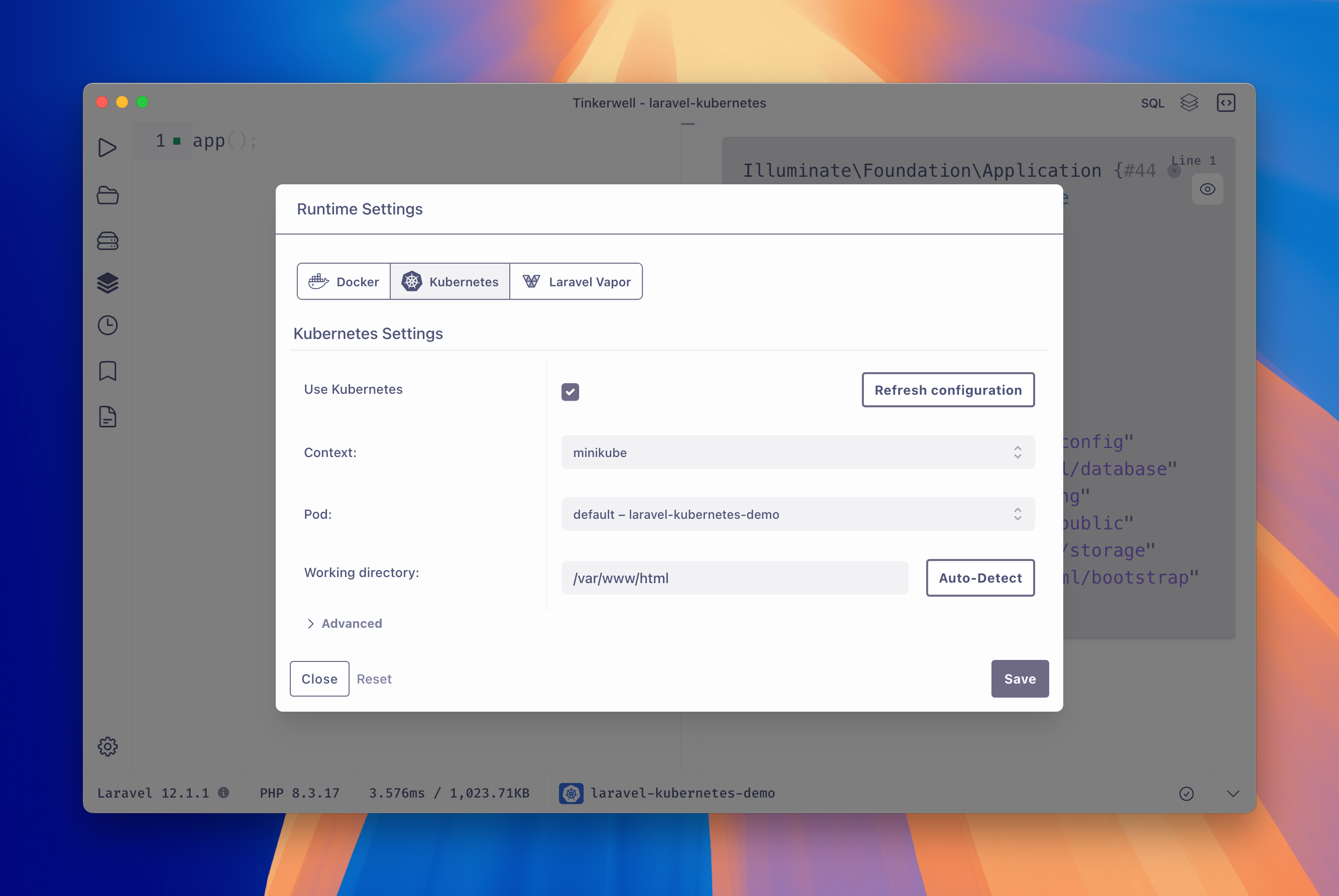This screenshot has width=1339, height=896.
Task: Click the SQL toggle in title bar
Action: pos(1152,103)
